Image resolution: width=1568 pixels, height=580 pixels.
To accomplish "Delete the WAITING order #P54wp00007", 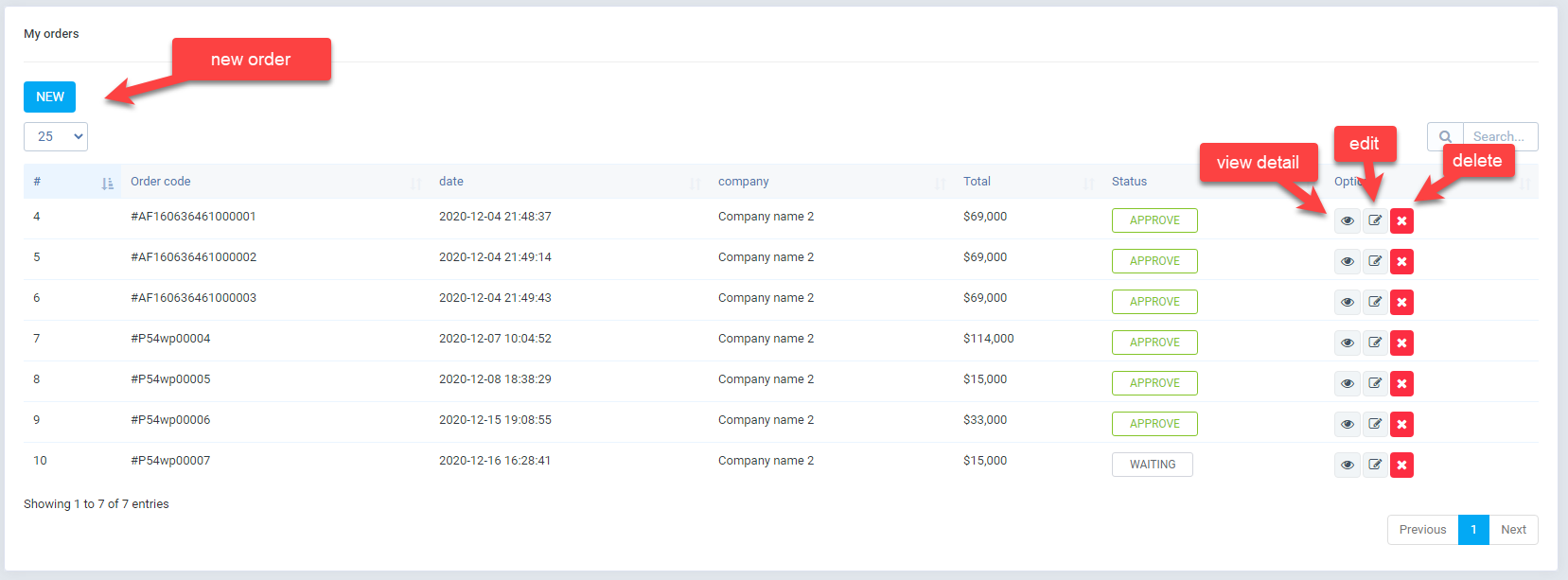I will coord(1401,465).
